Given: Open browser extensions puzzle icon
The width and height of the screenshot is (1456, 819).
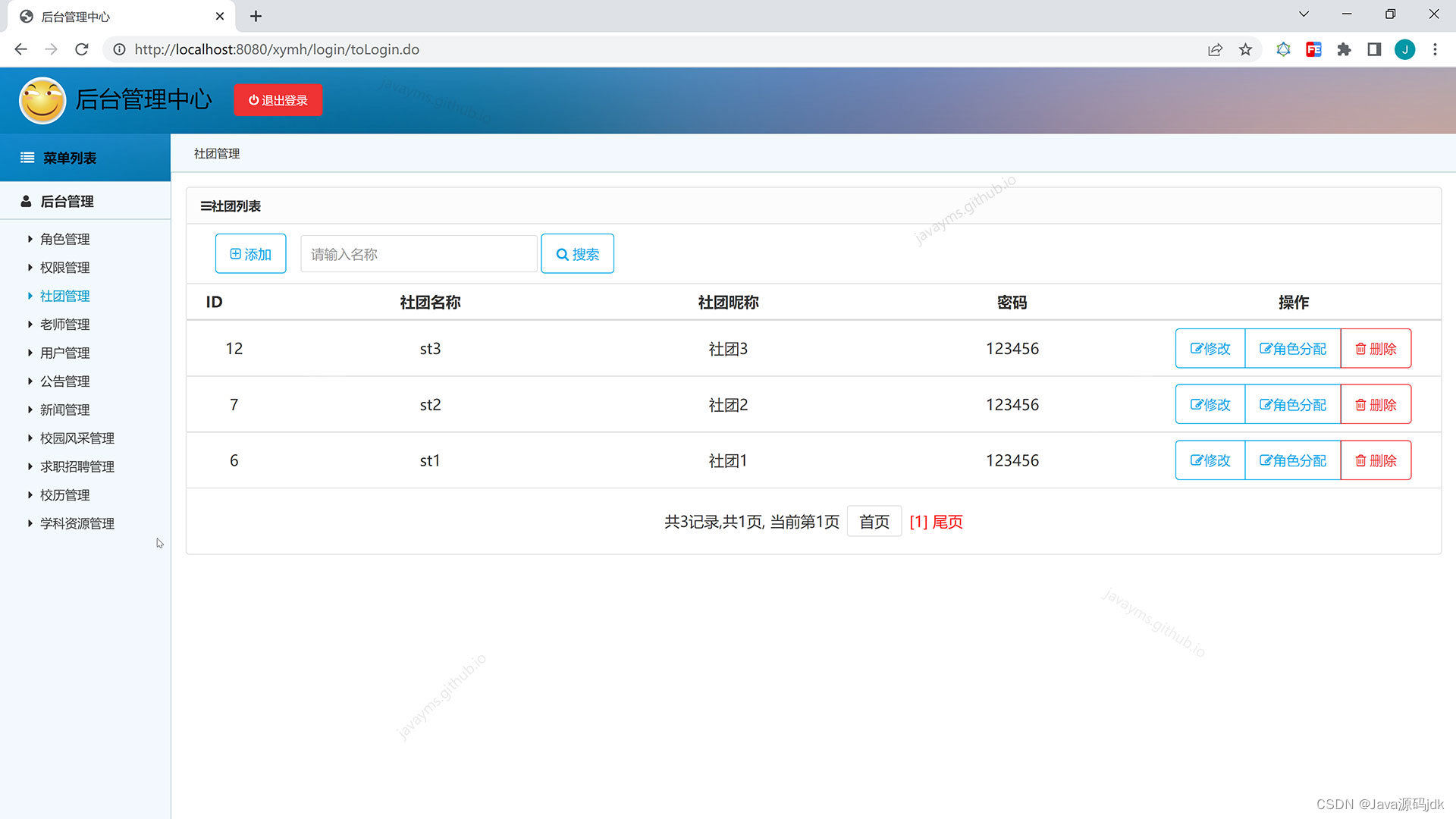Looking at the screenshot, I should (x=1344, y=49).
